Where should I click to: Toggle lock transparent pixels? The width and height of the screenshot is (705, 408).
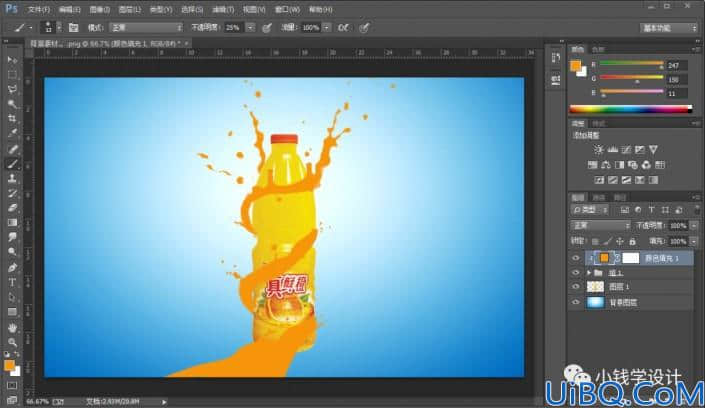pyautogui.click(x=595, y=242)
